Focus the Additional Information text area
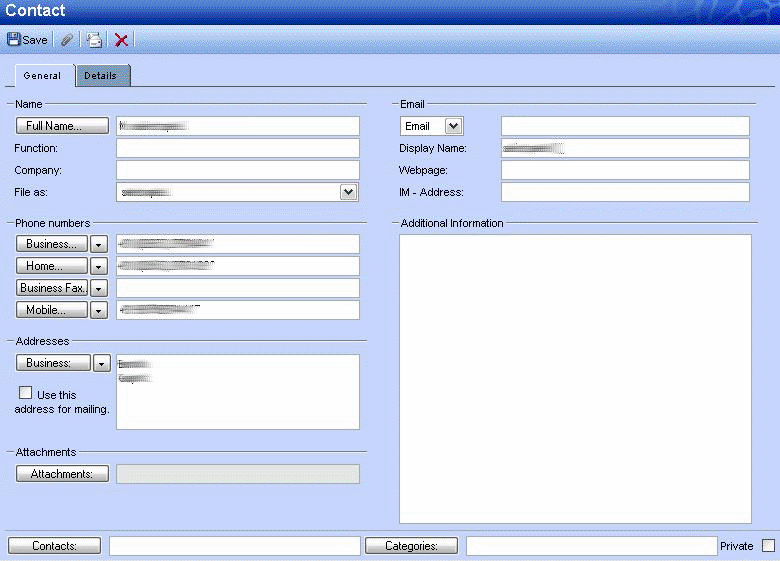 (575, 378)
